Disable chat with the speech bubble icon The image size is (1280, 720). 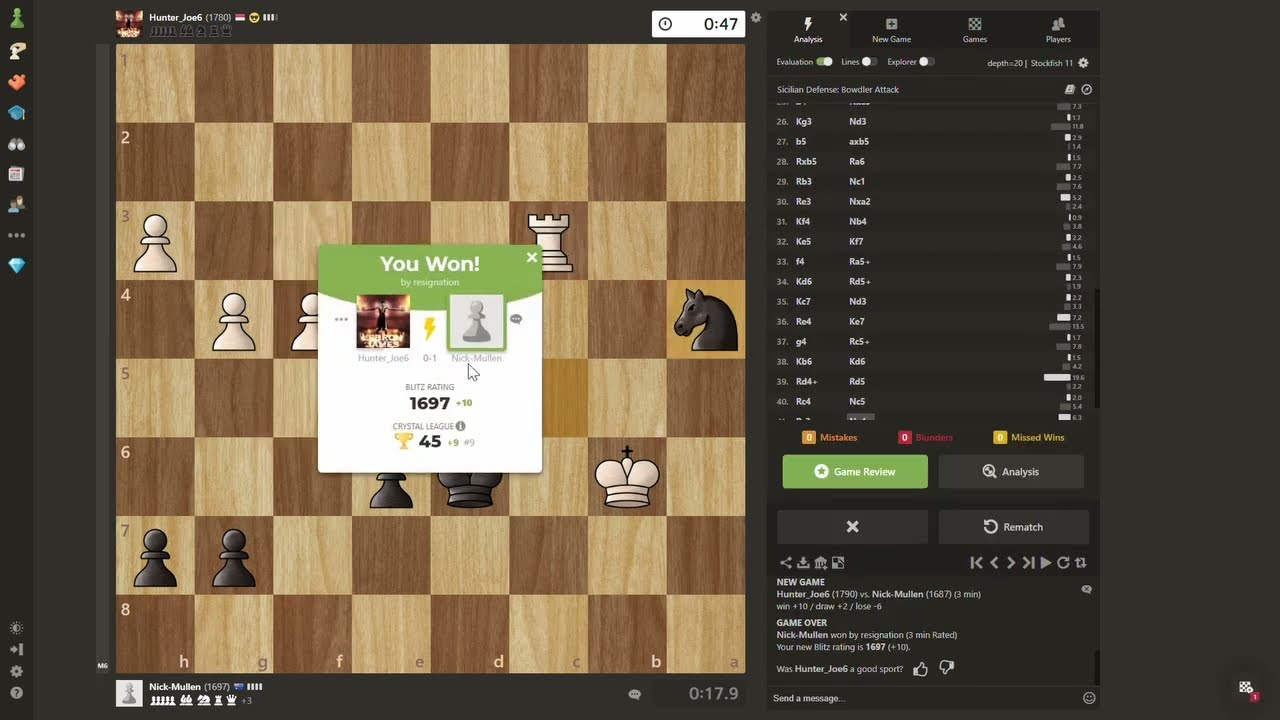[1087, 590]
